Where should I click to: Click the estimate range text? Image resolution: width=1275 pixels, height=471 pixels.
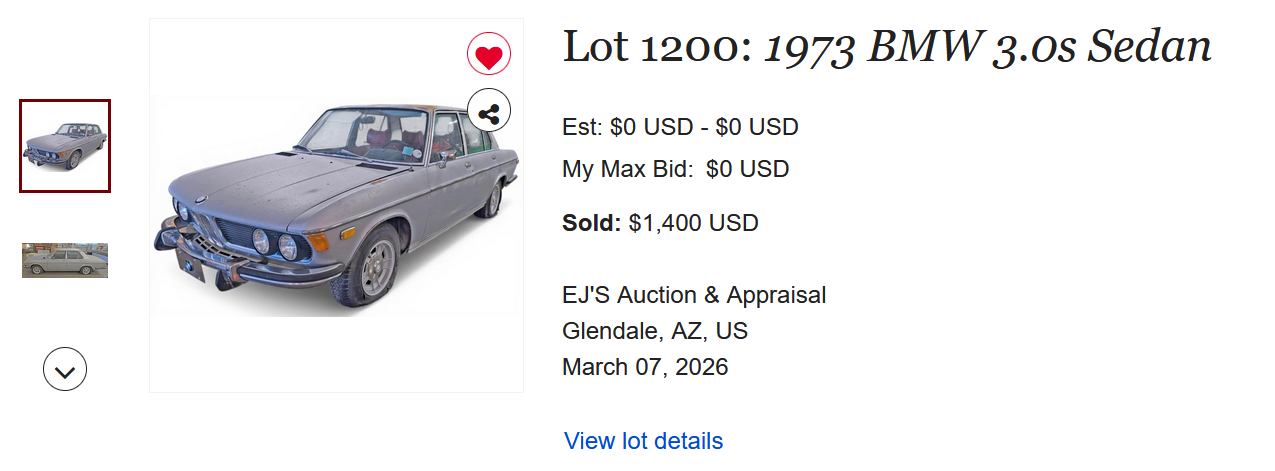(x=680, y=128)
